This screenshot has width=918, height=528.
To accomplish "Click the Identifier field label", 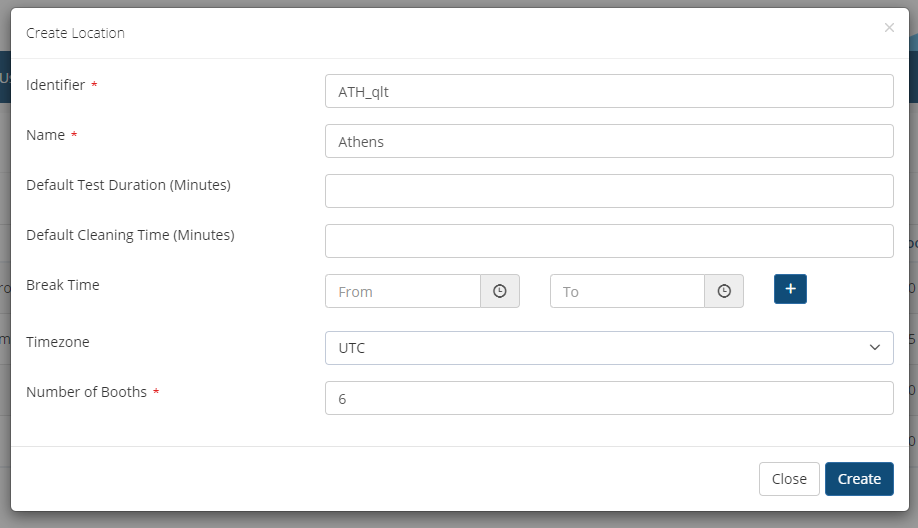I will tap(56, 85).
